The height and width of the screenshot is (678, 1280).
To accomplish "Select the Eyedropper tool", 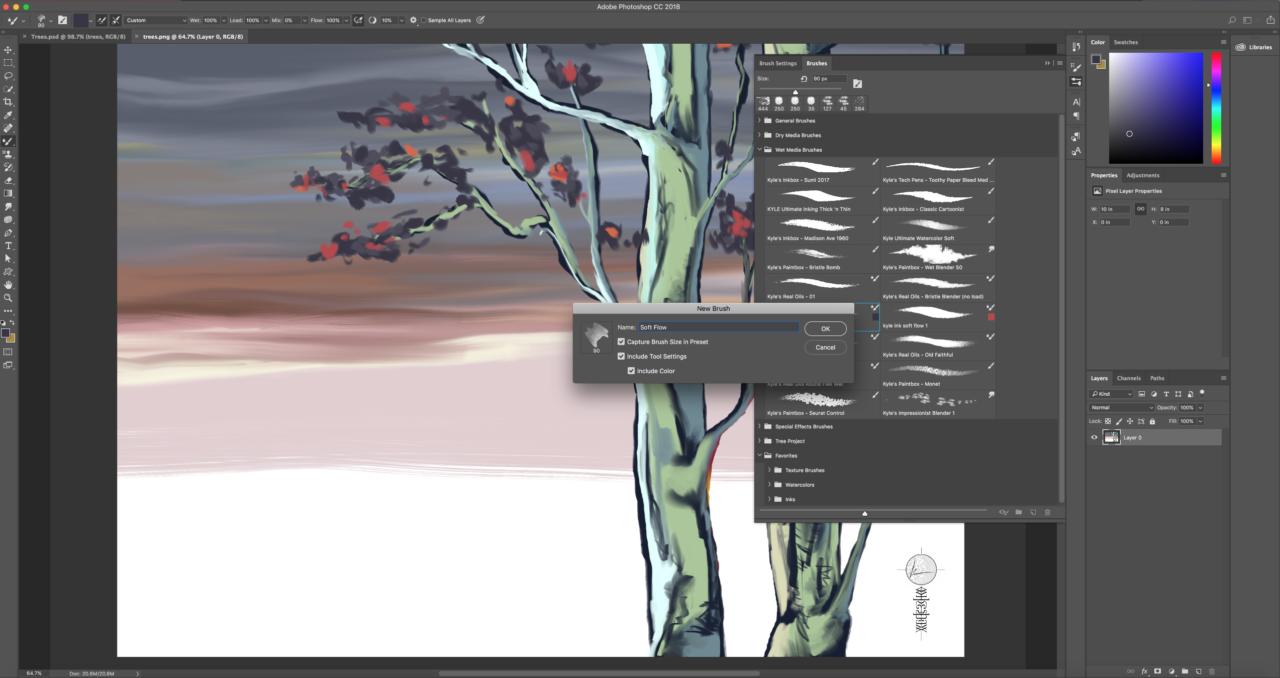I will pos(8,115).
